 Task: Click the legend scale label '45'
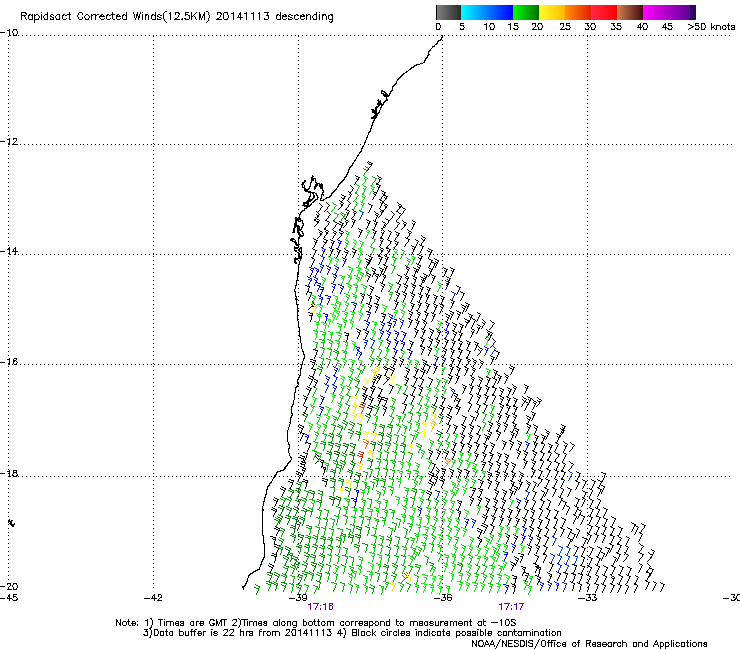(x=667, y=27)
